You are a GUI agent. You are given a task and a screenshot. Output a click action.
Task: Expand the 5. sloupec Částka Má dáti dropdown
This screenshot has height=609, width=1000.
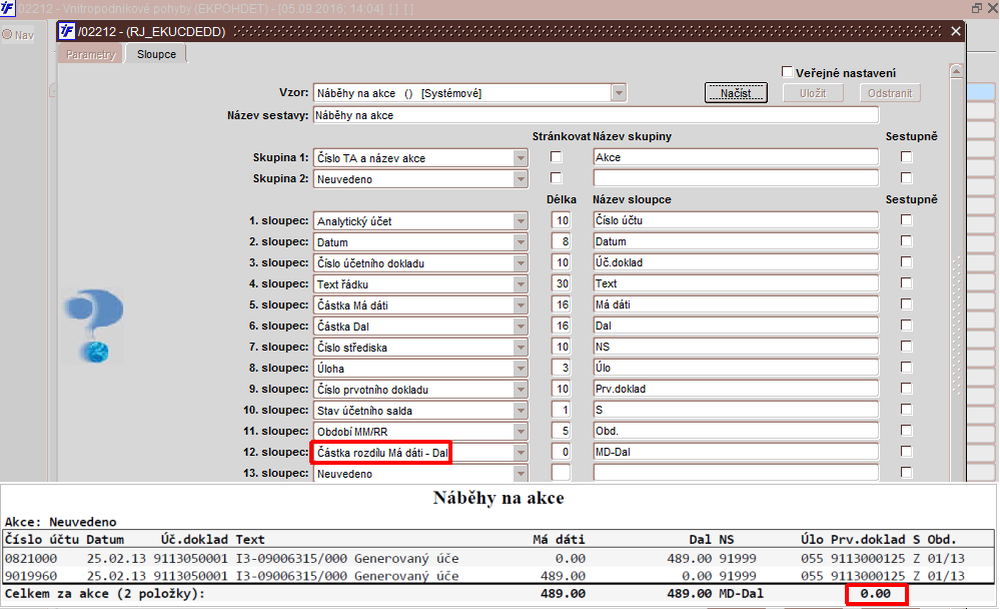520,305
